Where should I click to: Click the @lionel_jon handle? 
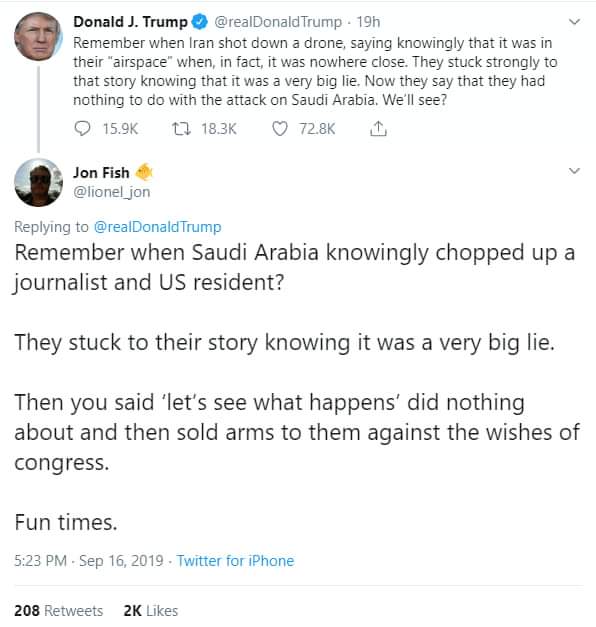[x=112, y=192]
